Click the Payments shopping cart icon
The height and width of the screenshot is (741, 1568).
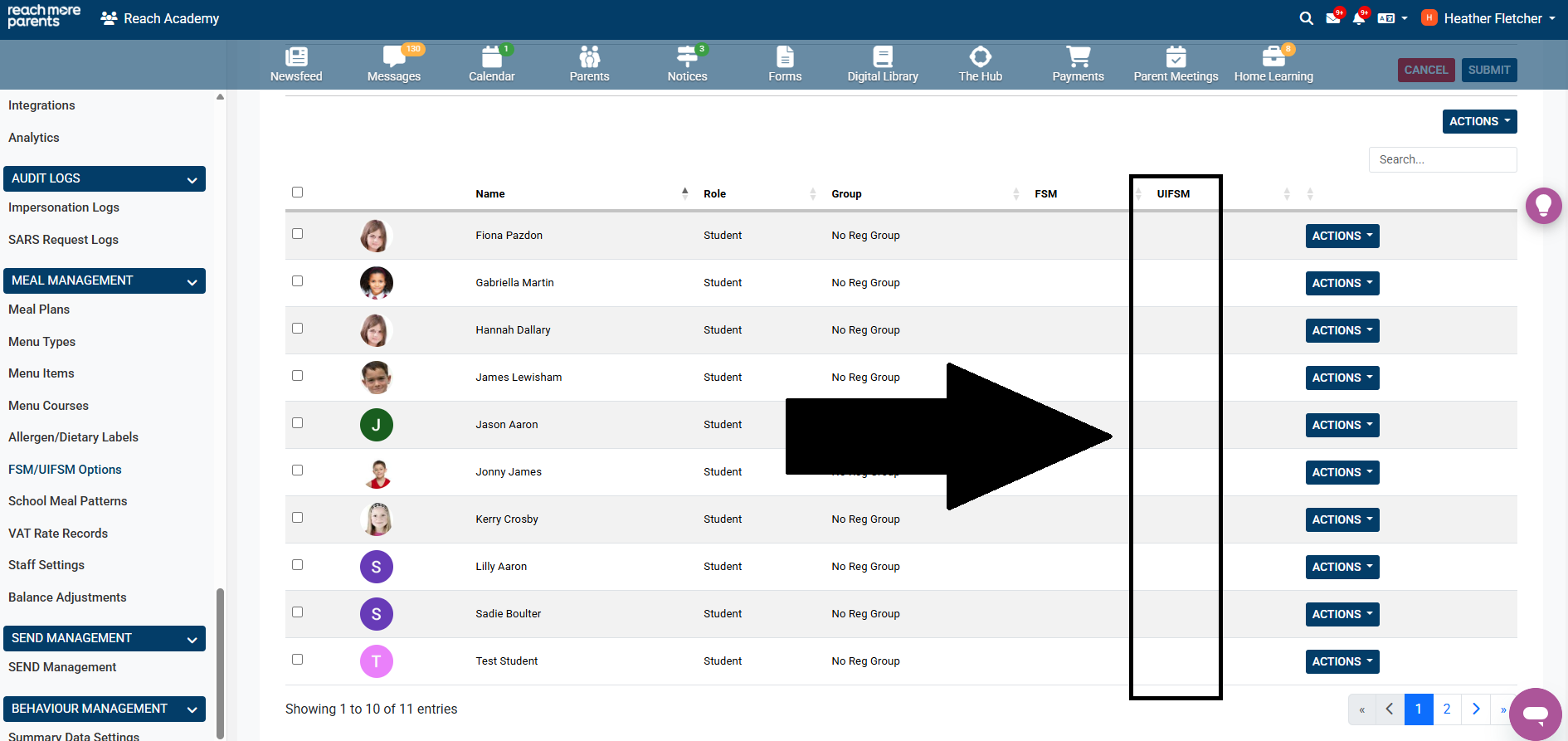(1078, 57)
